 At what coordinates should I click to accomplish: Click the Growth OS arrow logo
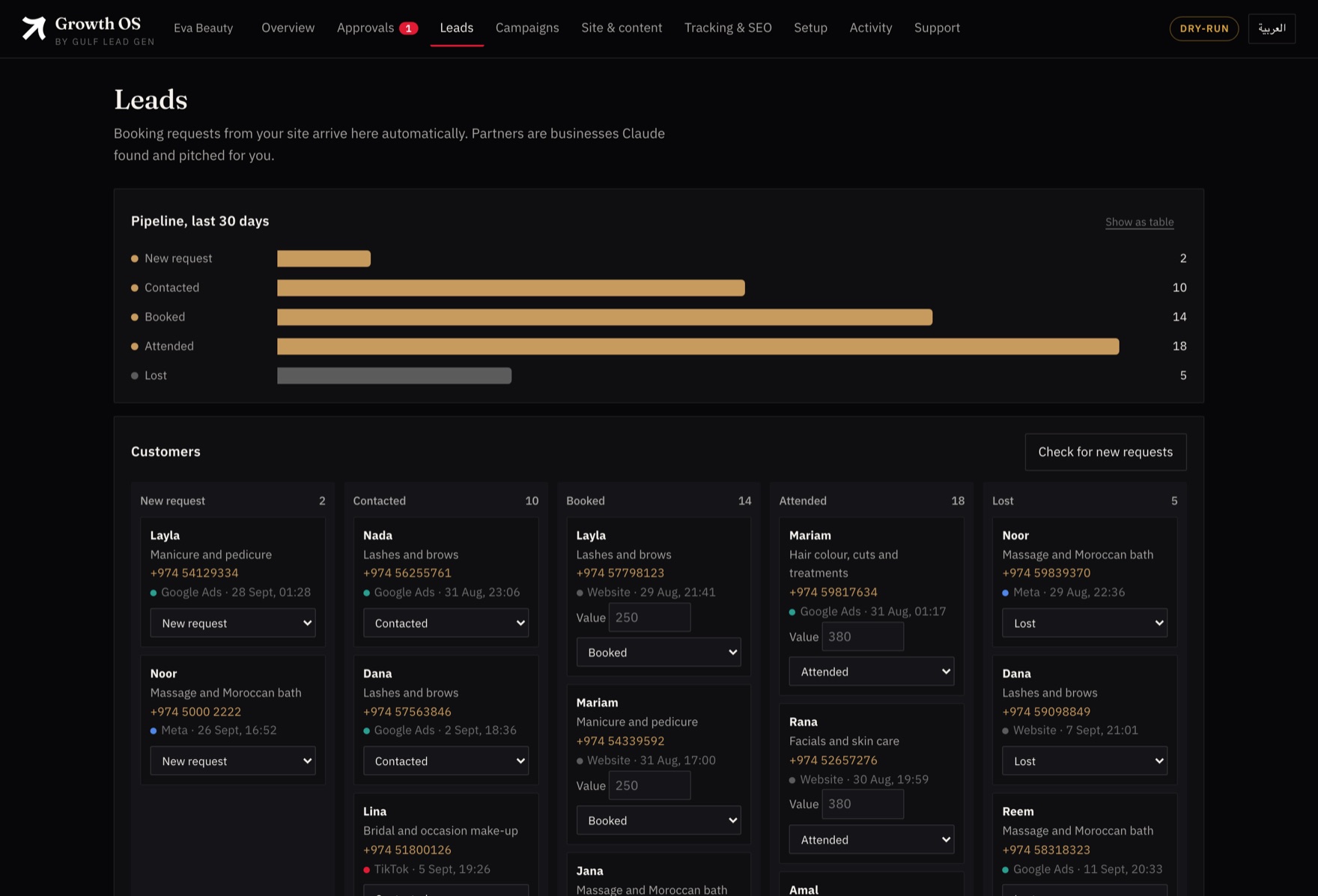tap(34, 28)
